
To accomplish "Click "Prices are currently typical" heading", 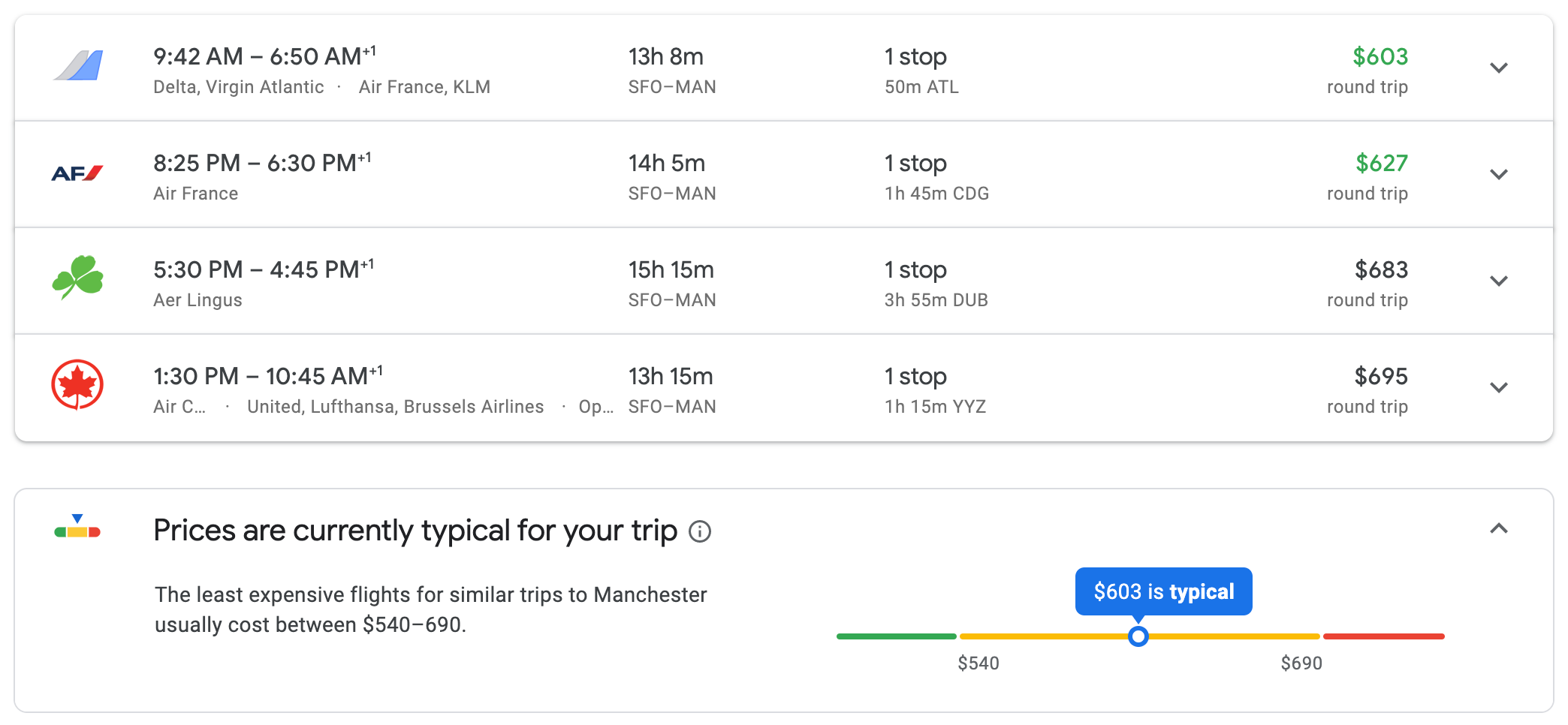I will [415, 531].
